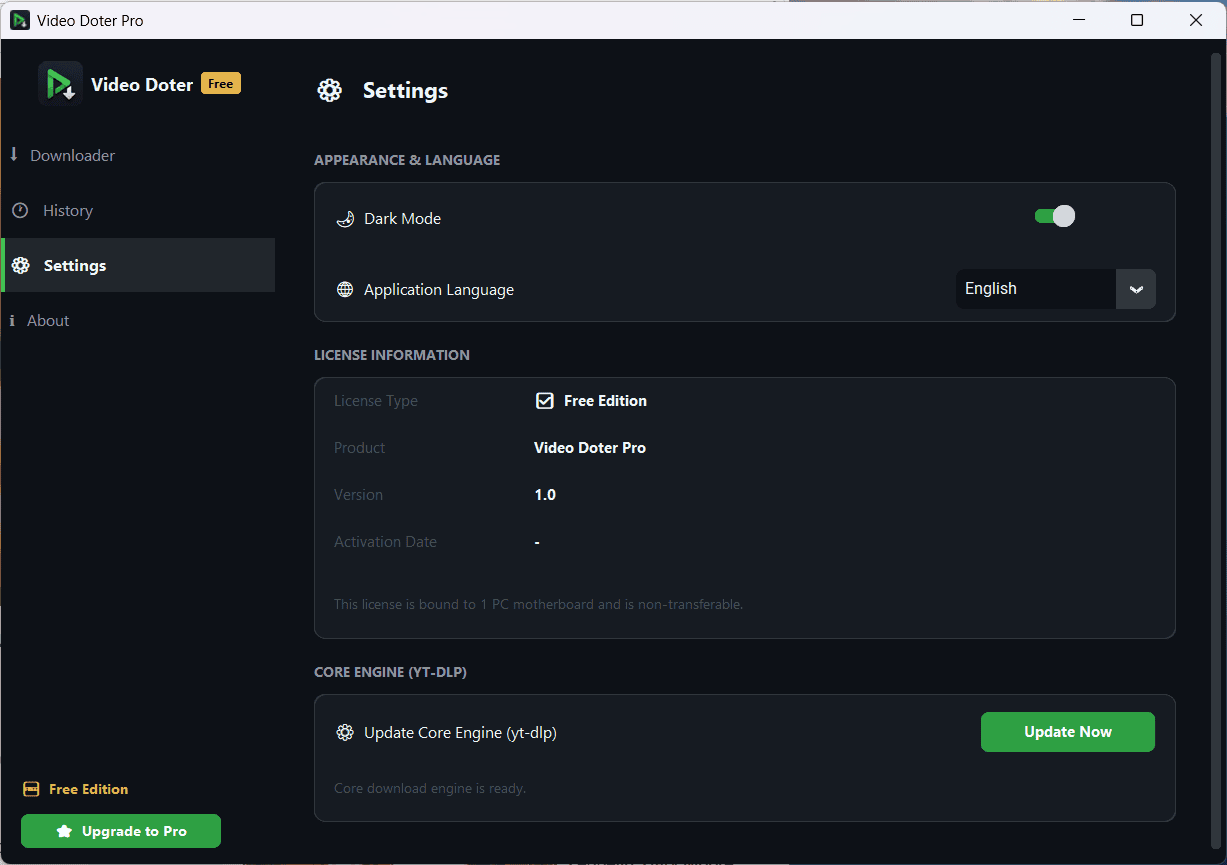Click the APPEARANCE & LANGUAGE section heading
Screen dimensions: 1227x865
tap(407, 160)
